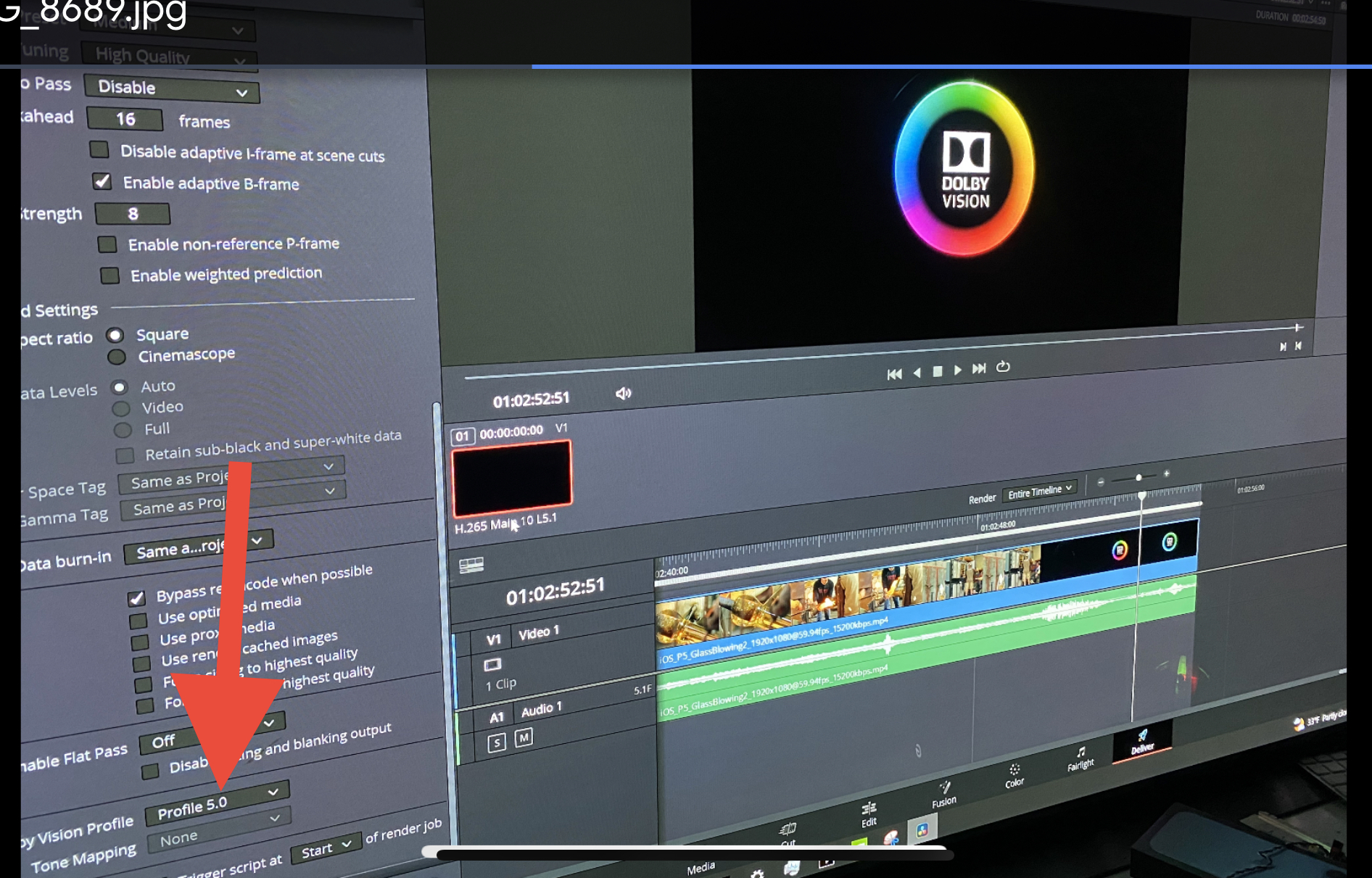Open the weather widget in the taskbar
This screenshot has height=878, width=1372.
click(x=1320, y=720)
